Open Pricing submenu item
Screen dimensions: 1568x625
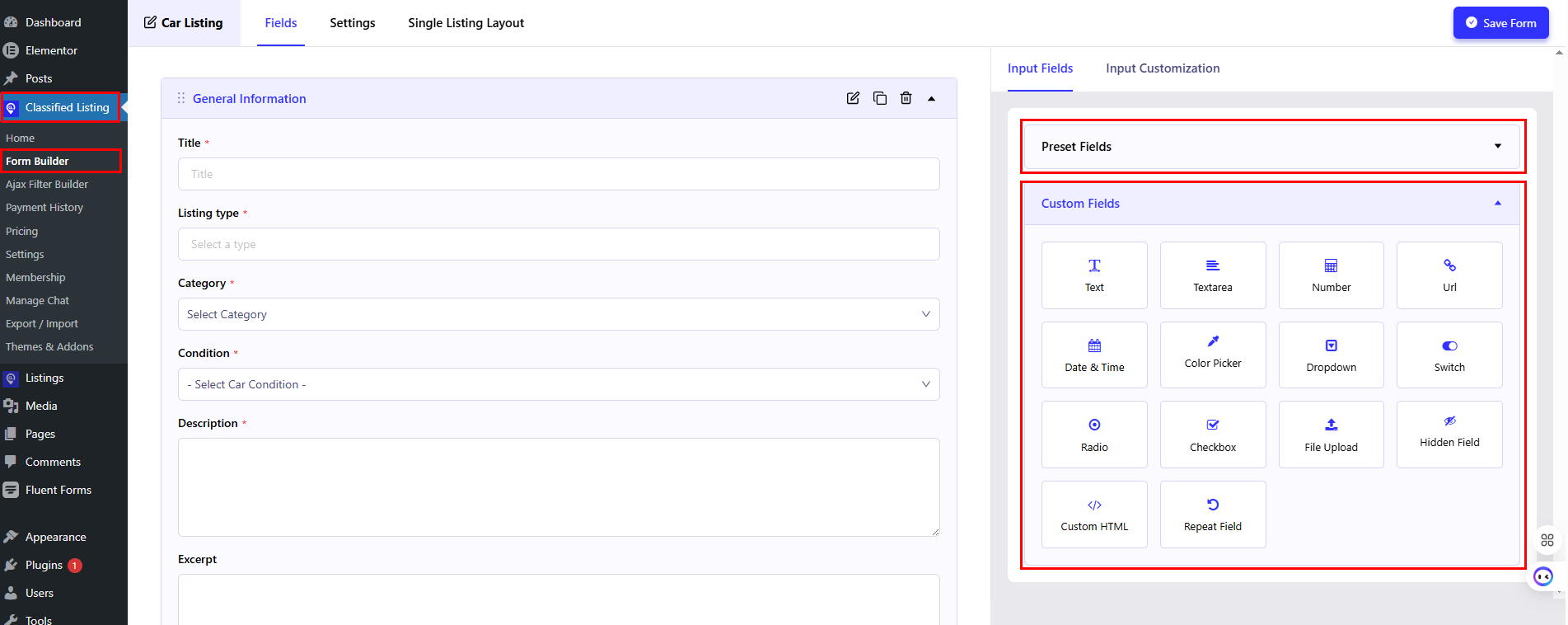(22, 231)
